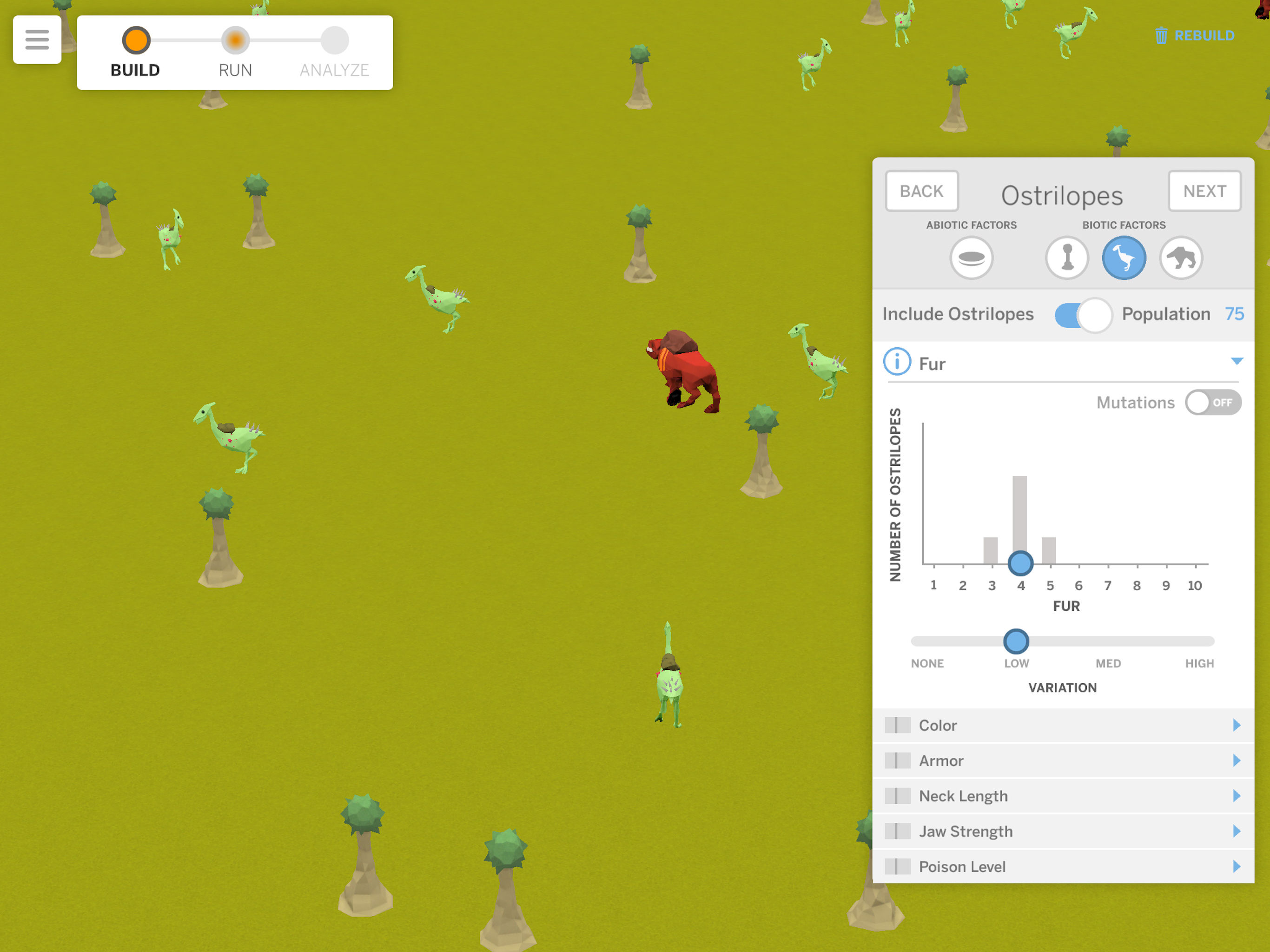Click the Color row histogram icon
Screen dimensions: 1270x952
897,725
